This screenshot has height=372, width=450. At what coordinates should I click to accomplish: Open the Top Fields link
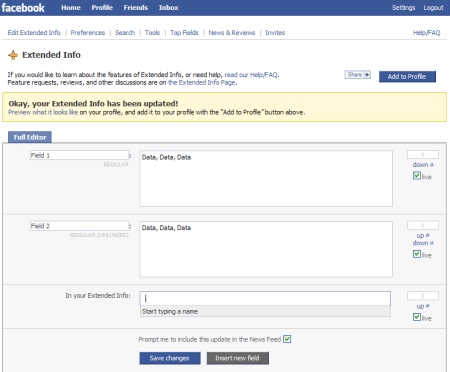pos(184,33)
